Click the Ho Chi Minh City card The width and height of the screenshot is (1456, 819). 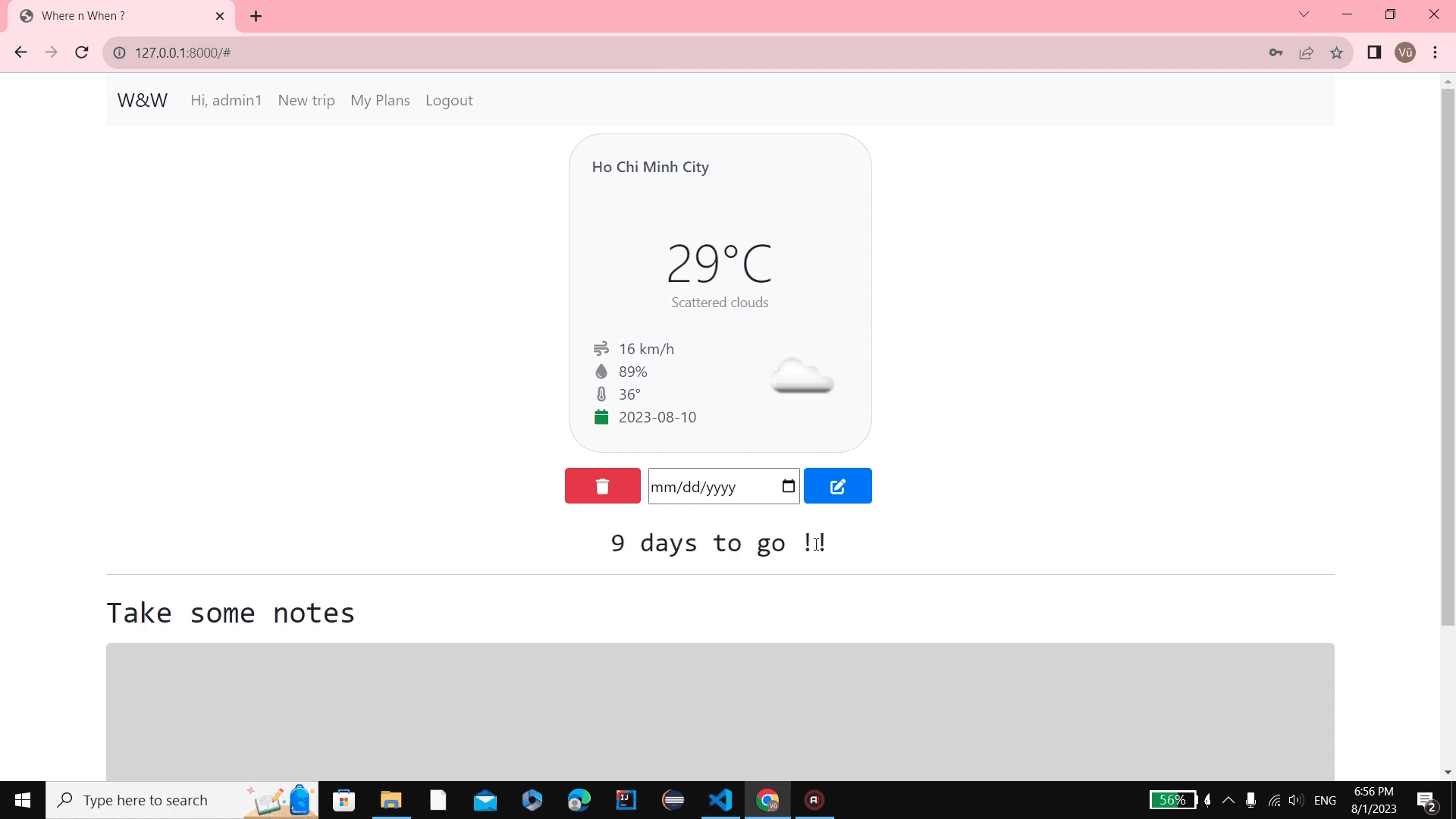click(721, 293)
